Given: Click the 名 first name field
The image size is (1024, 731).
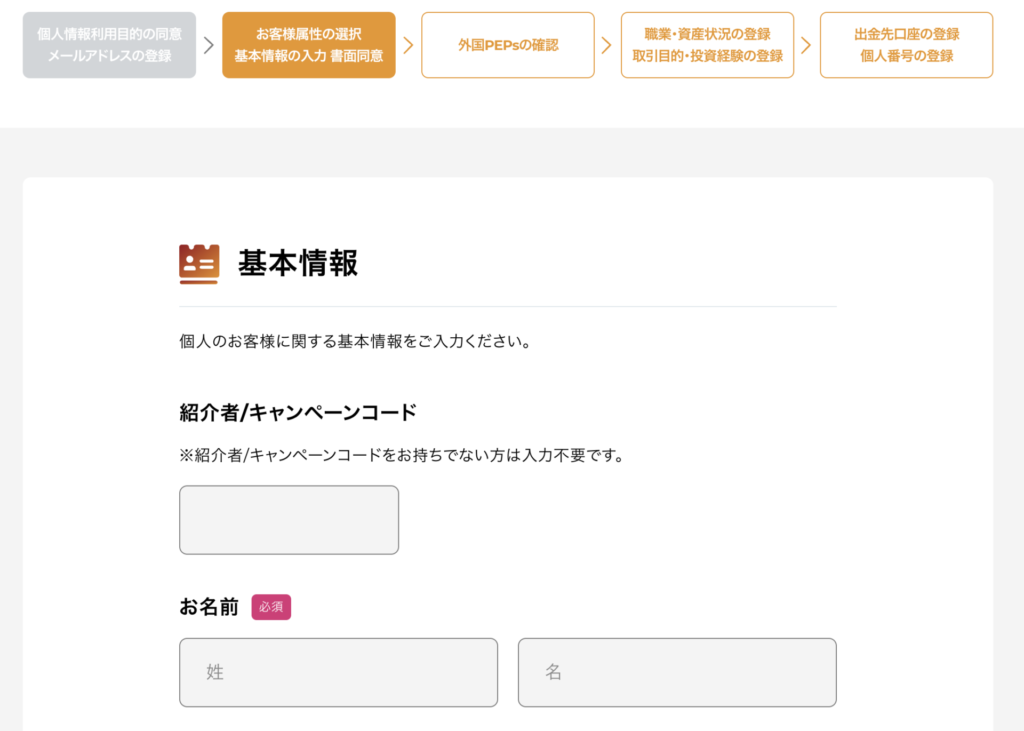Looking at the screenshot, I should tap(677, 672).
